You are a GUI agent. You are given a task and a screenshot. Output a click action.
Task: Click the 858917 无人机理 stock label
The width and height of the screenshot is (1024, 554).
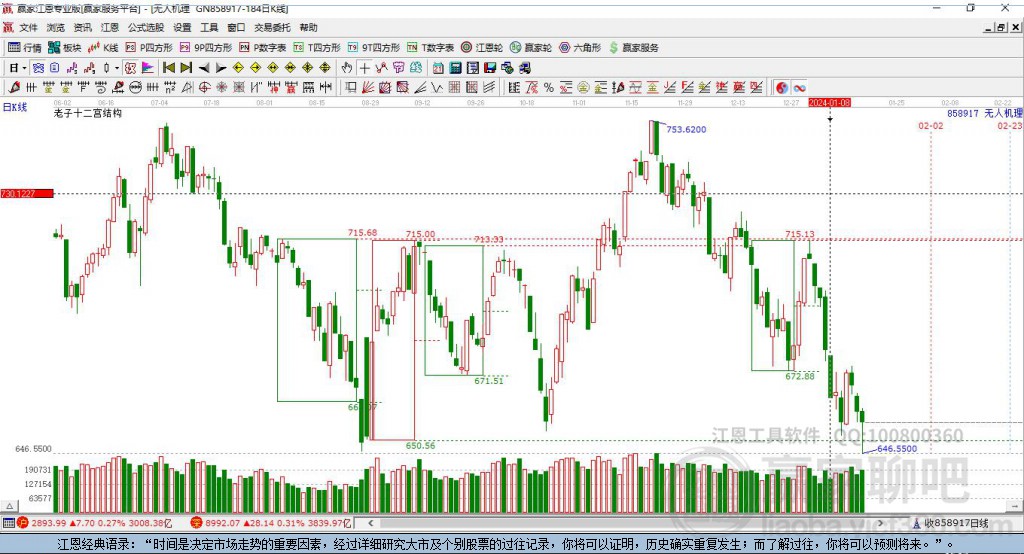pyautogui.click(x=985, y=113)
